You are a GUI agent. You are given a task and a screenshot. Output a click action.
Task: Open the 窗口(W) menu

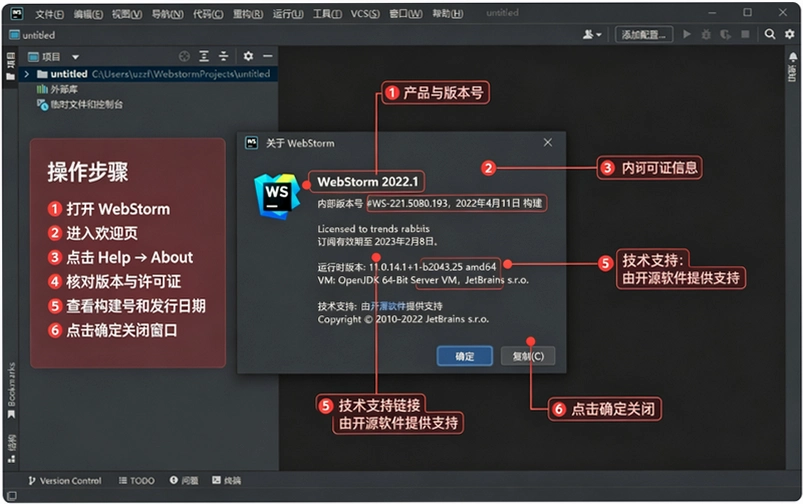406,14
